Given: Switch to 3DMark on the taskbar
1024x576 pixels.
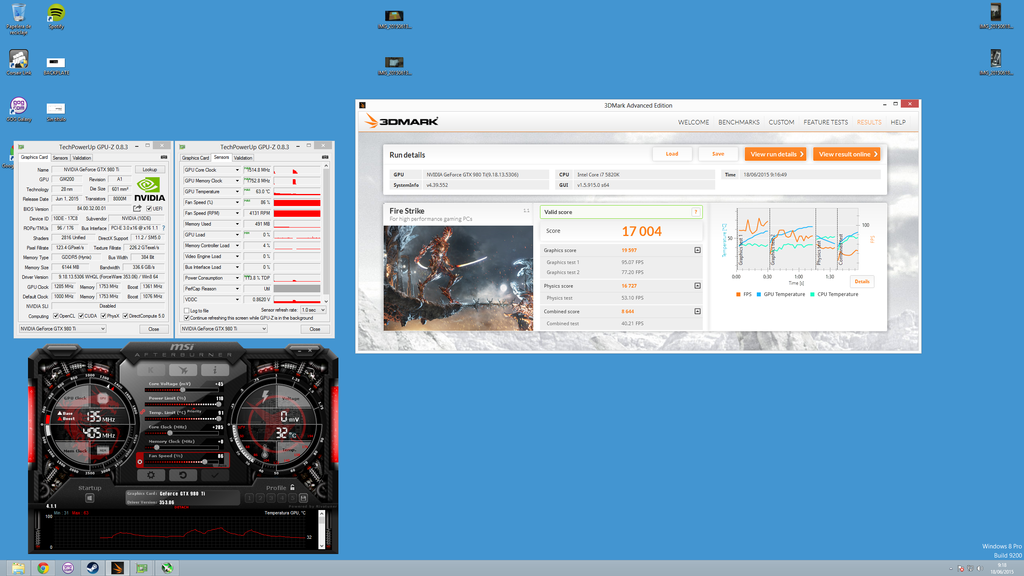Looking at the screenshot, I should click(118, 568).
